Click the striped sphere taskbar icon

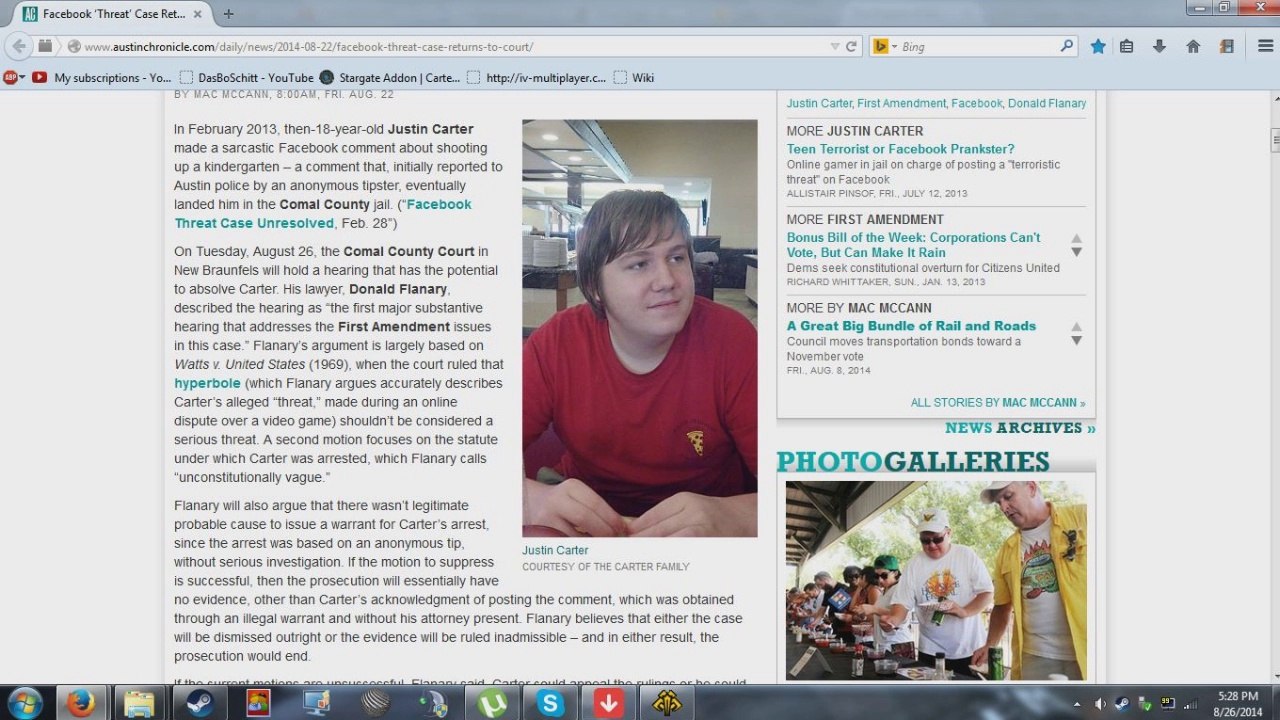(375, 703)
